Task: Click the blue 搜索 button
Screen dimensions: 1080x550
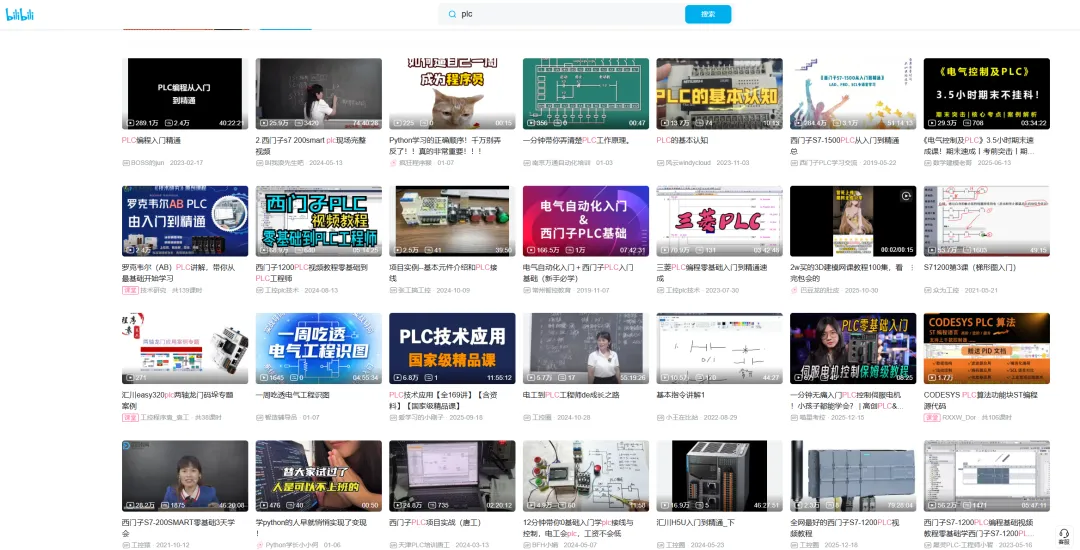Action: (708, 14)
